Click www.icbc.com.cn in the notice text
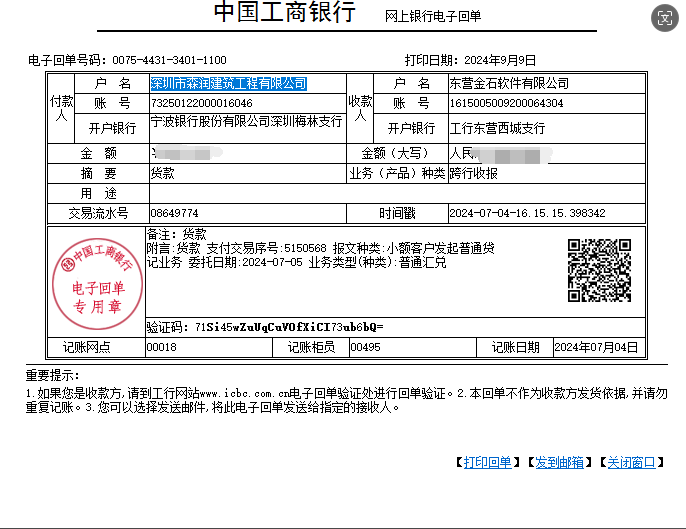 tap(244, 393)
